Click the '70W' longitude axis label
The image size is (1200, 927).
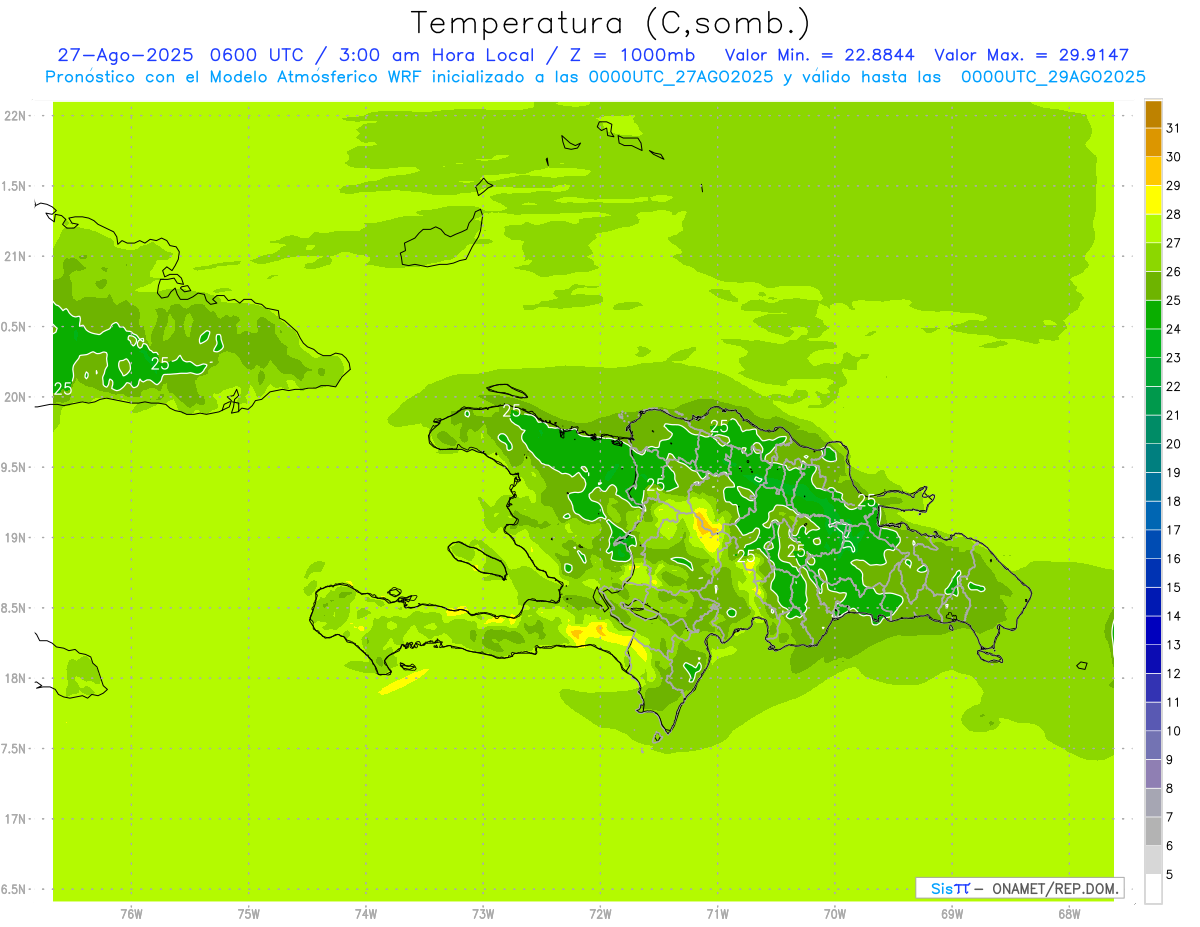coord(835,914)
